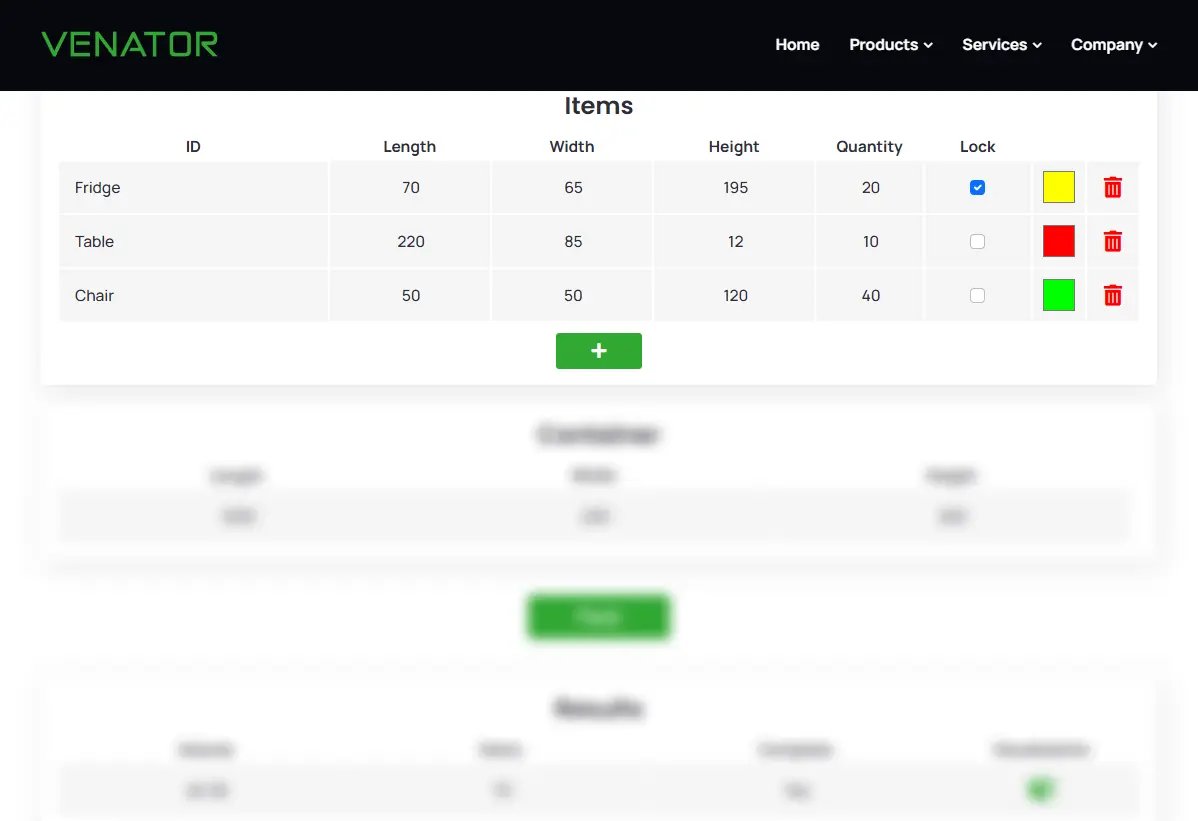Change the red color swatch for Table
Image resolution: width=1198 pixels, height=821 pixels.
pyautogui.click(x=1058, y=241)
